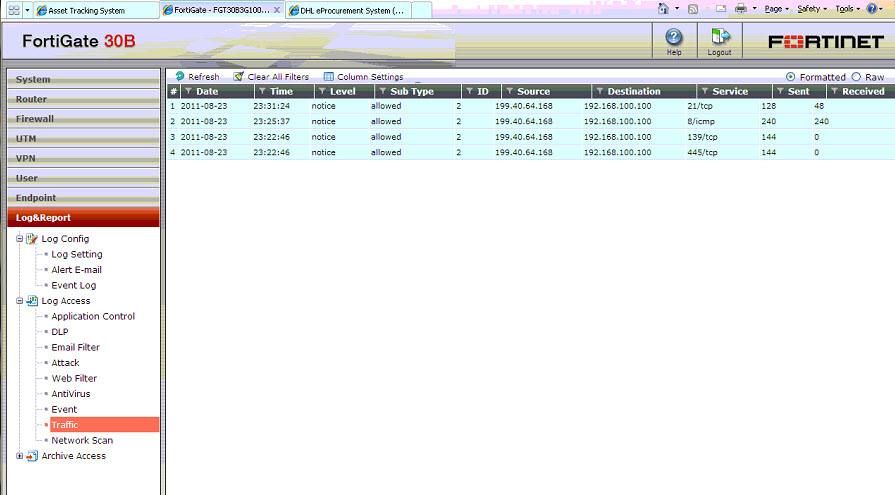Switch to DHL eProcurement System tab
Screen dimensions: 895x495
pyautogui.click(x=348, y=10)
